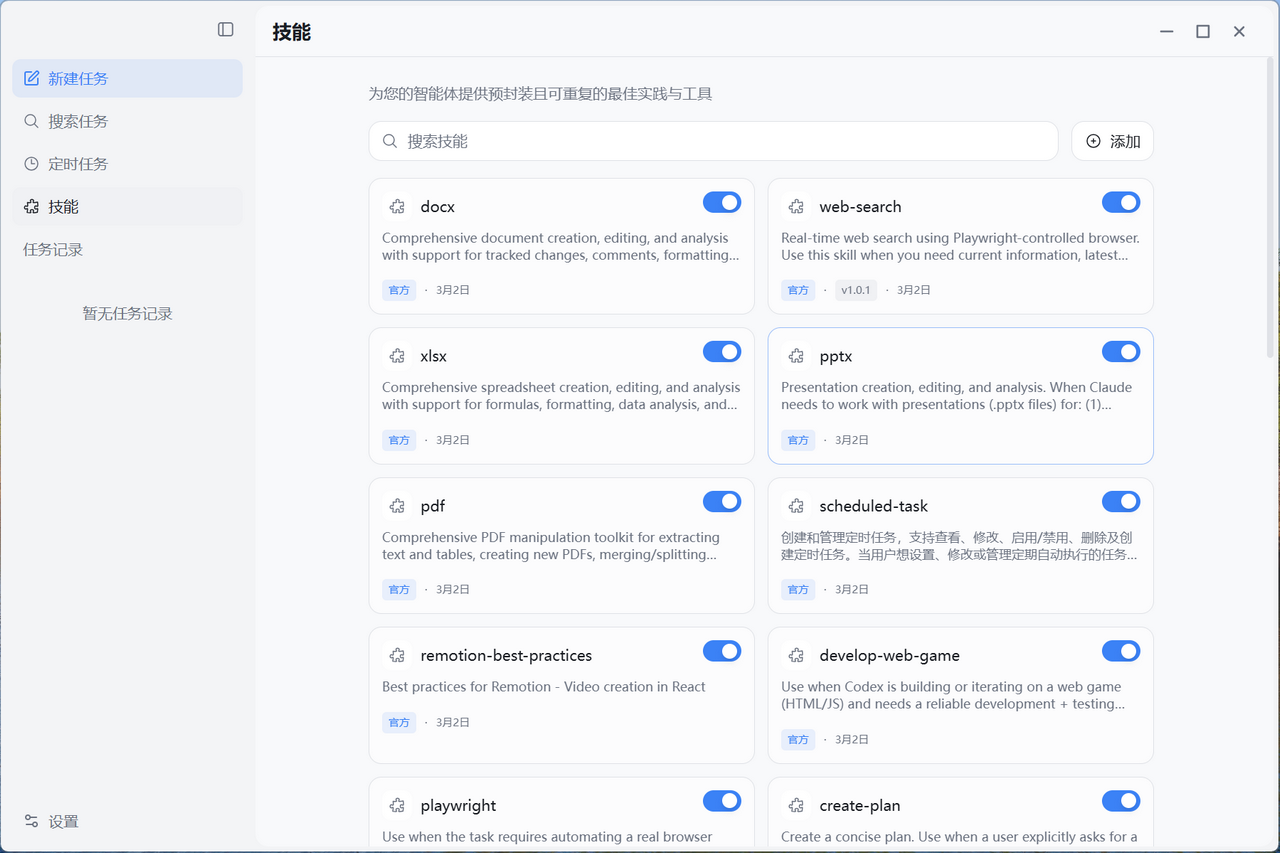The width and height of the screenshot is (1280, 853).
Task: Maximize the application window
Action: (1203, 31)
